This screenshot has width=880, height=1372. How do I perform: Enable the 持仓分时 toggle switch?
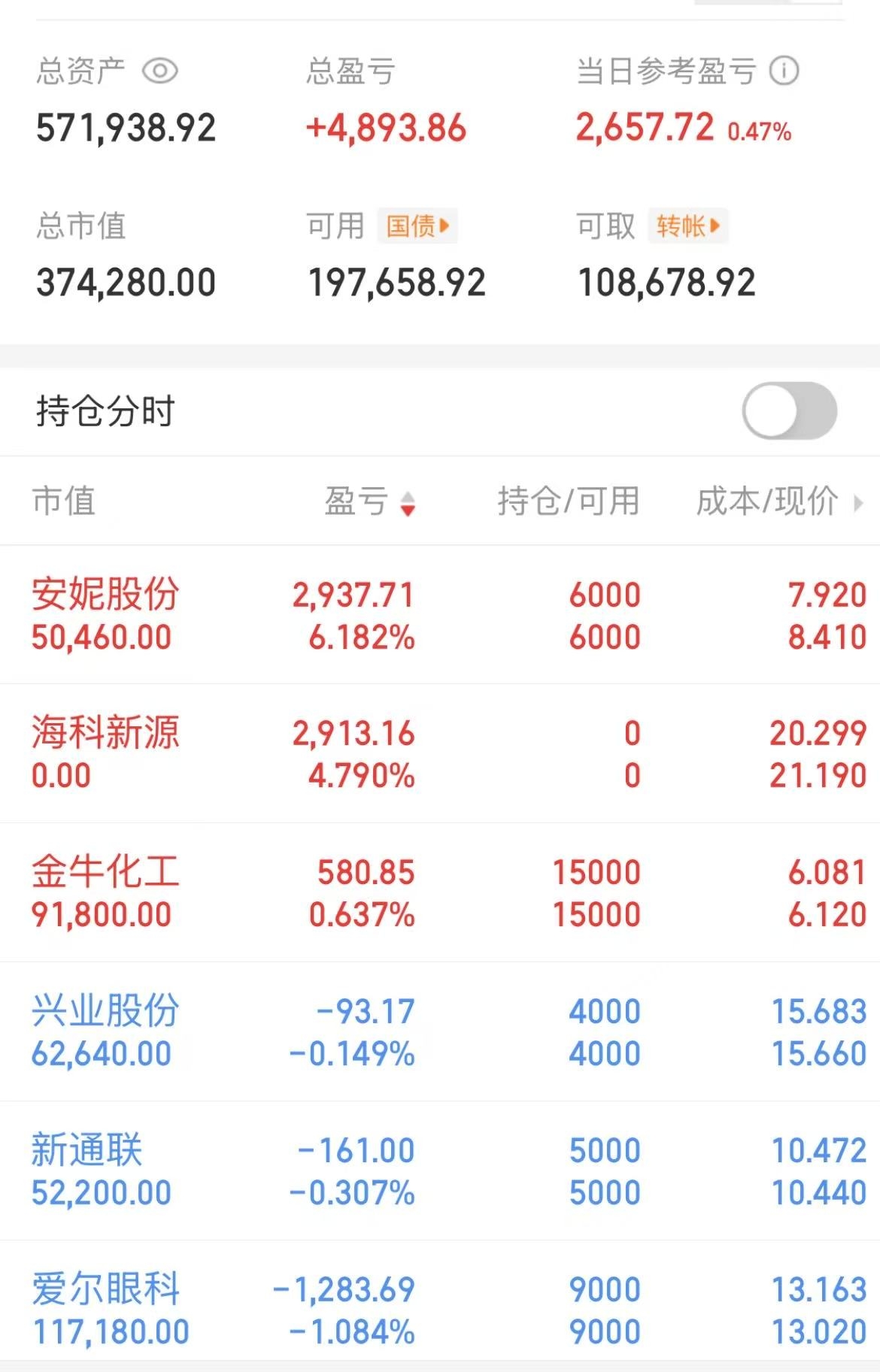[789, 411]
